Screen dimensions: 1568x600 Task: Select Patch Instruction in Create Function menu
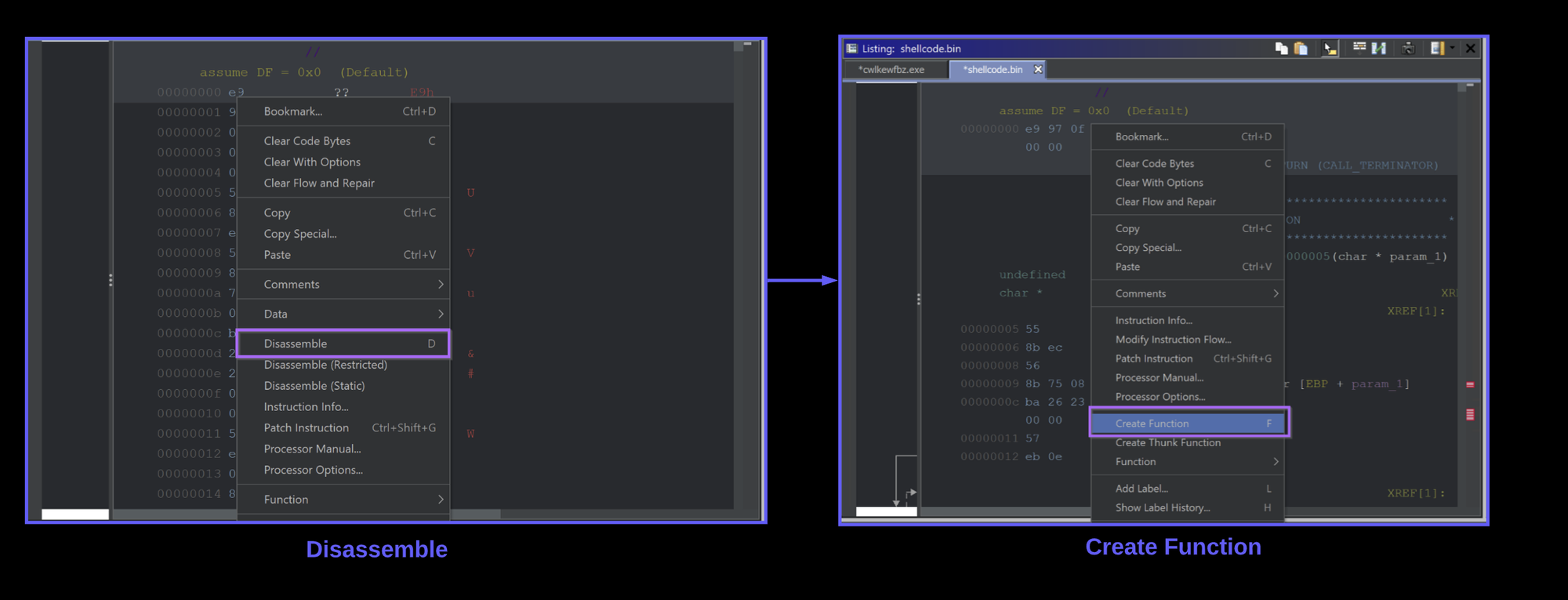click(1188, 358)
